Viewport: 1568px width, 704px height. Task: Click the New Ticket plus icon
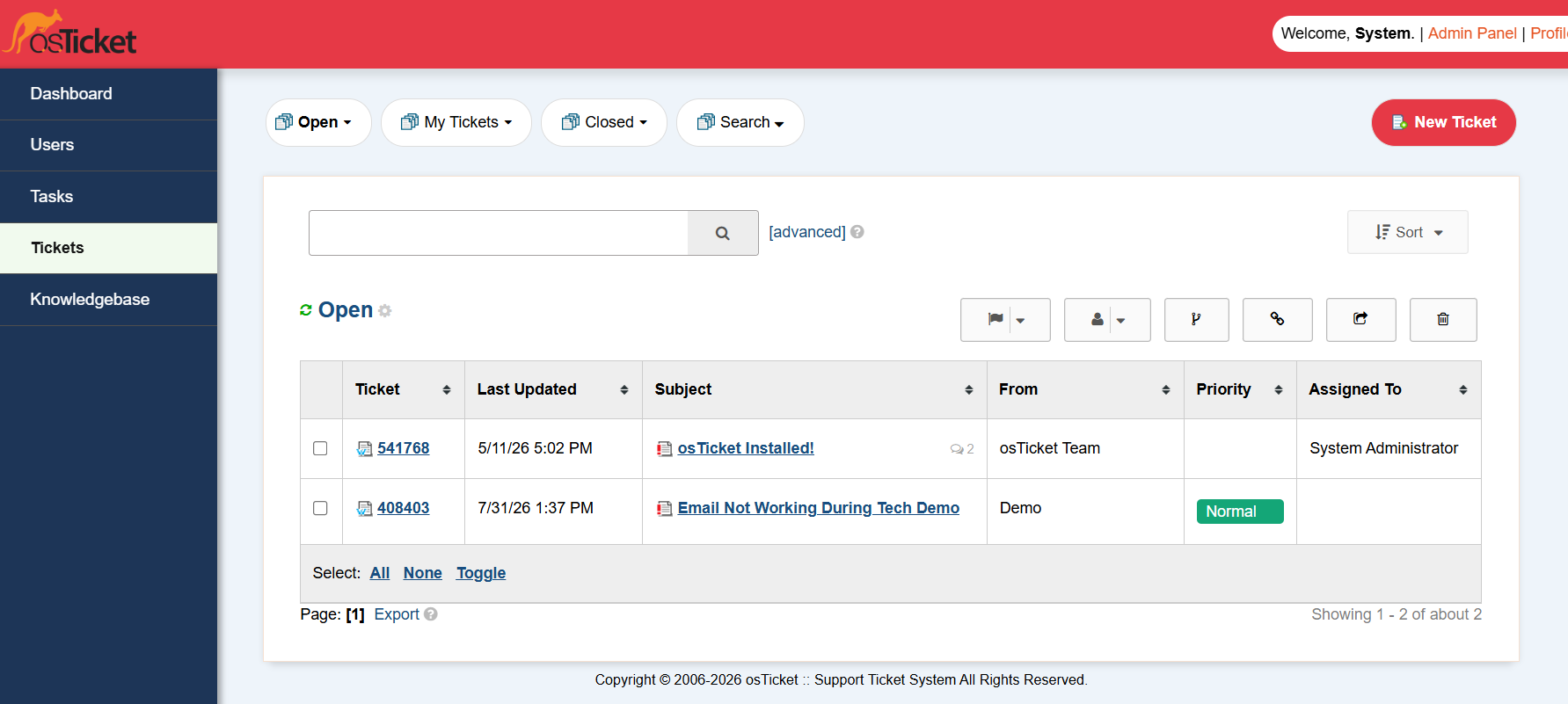tap(1399, 123)
